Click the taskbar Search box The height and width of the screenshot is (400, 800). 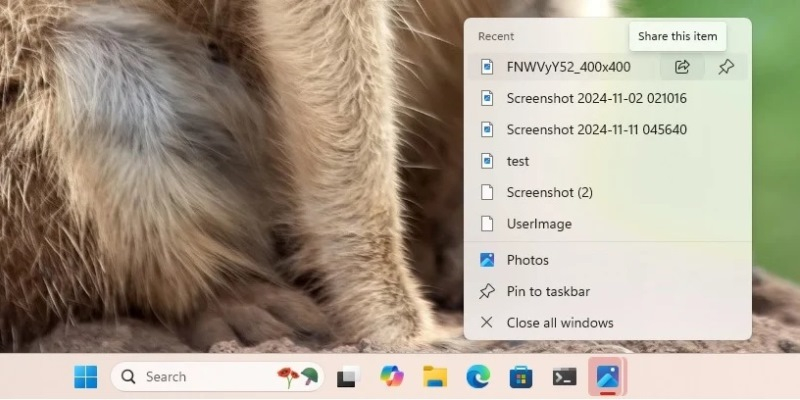(200, 377)
